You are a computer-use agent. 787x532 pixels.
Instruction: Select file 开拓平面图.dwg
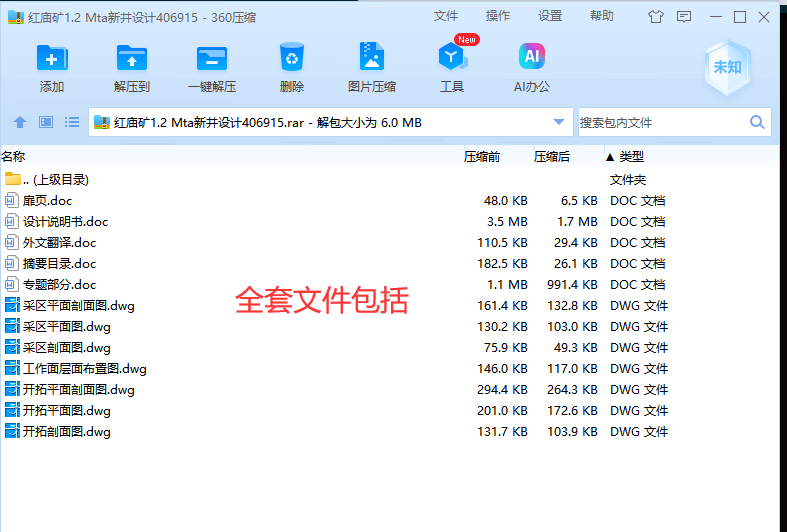click(67, 411)
